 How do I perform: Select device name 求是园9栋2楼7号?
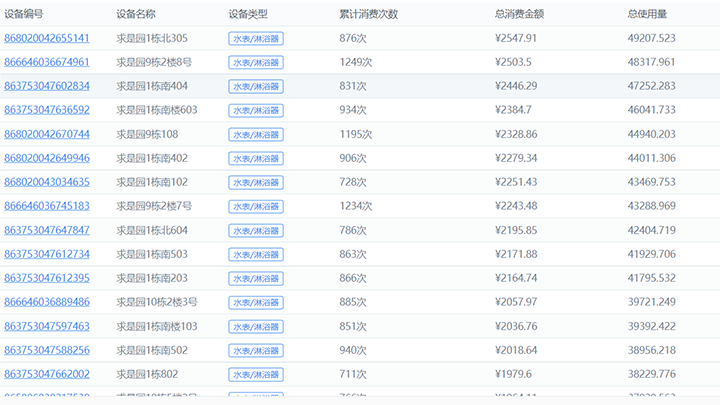click(154, 206)
